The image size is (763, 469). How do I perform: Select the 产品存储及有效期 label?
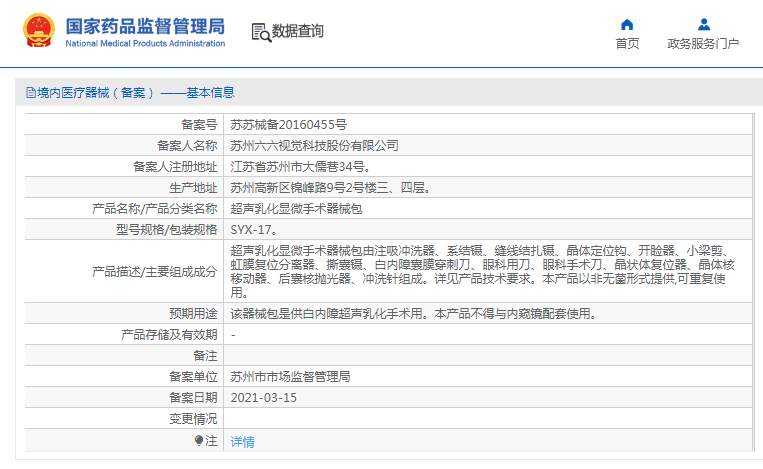click(169, 334)
